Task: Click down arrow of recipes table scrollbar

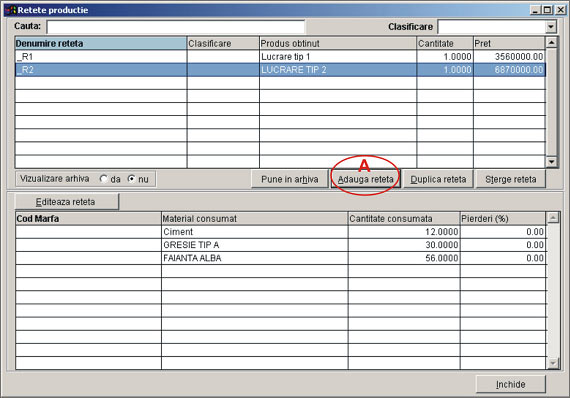Action: (551, 162)
